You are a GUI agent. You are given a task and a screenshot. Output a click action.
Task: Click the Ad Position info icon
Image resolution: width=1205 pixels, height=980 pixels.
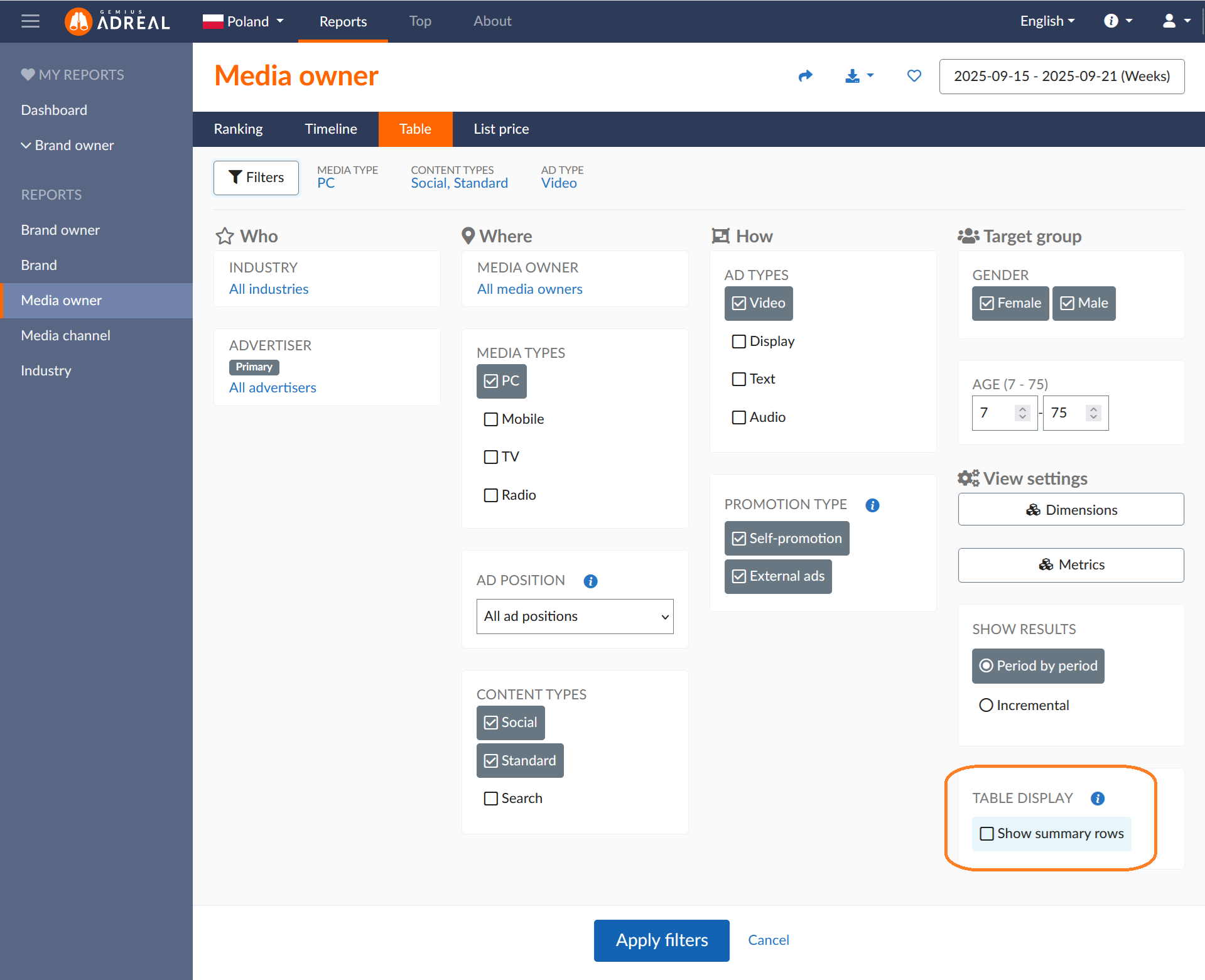(590, 581)
